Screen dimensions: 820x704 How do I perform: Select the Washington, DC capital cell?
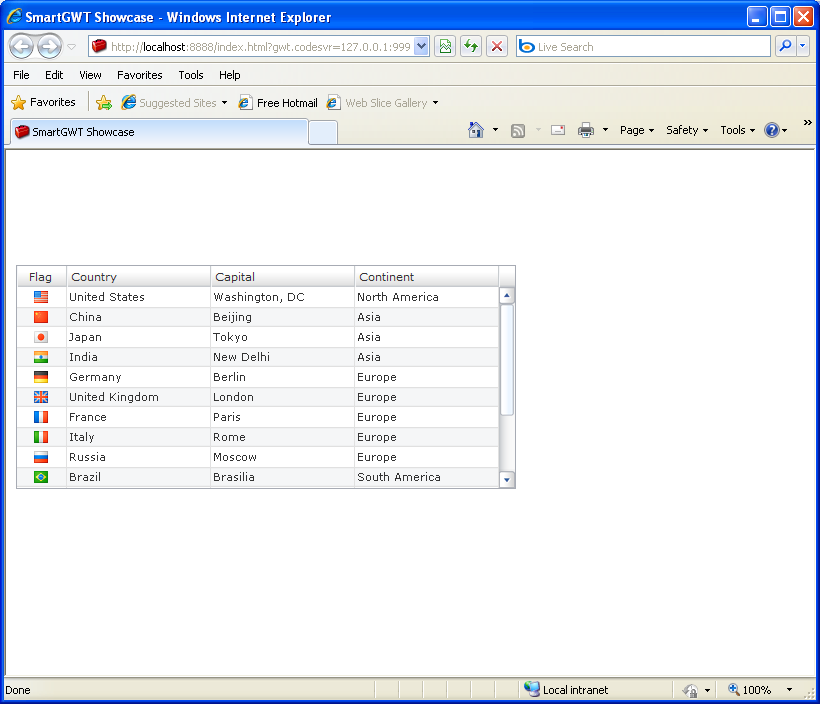pos(282,297)
